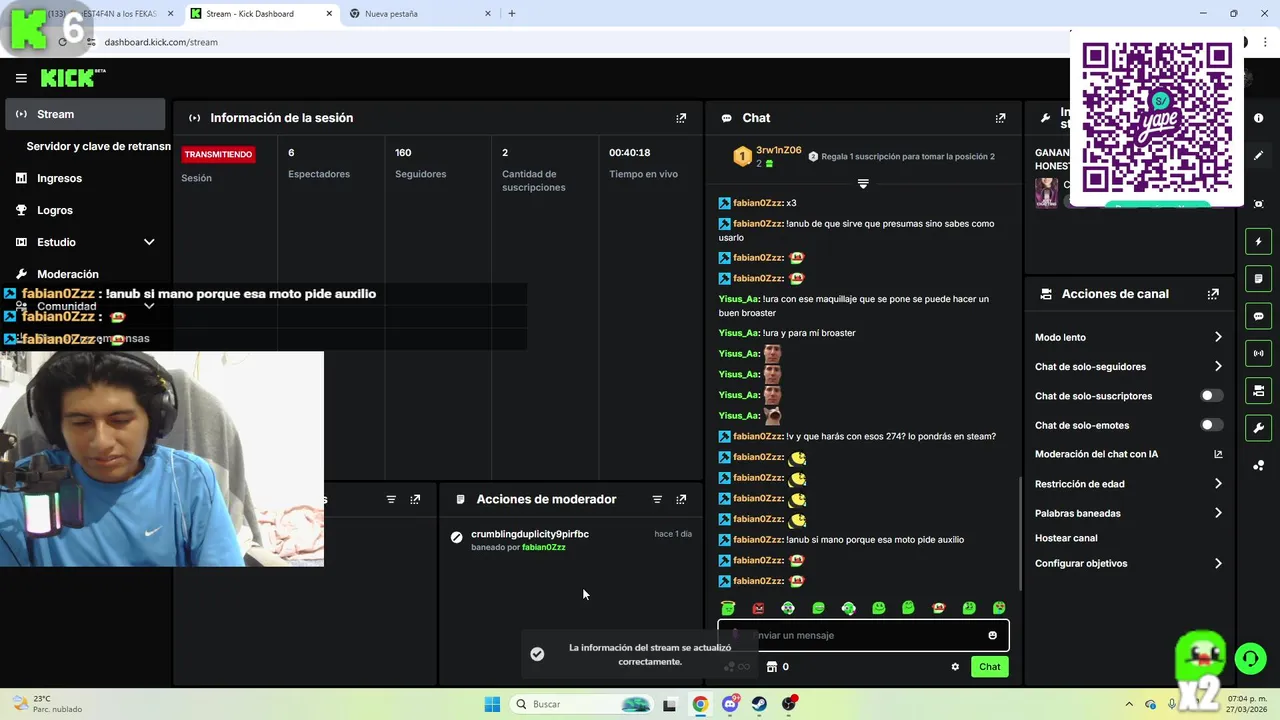Image resolution: width=1280 pixels, height=720 pixels.
Task: Click the chat panel scrollbar
Action: [1020, 532]
